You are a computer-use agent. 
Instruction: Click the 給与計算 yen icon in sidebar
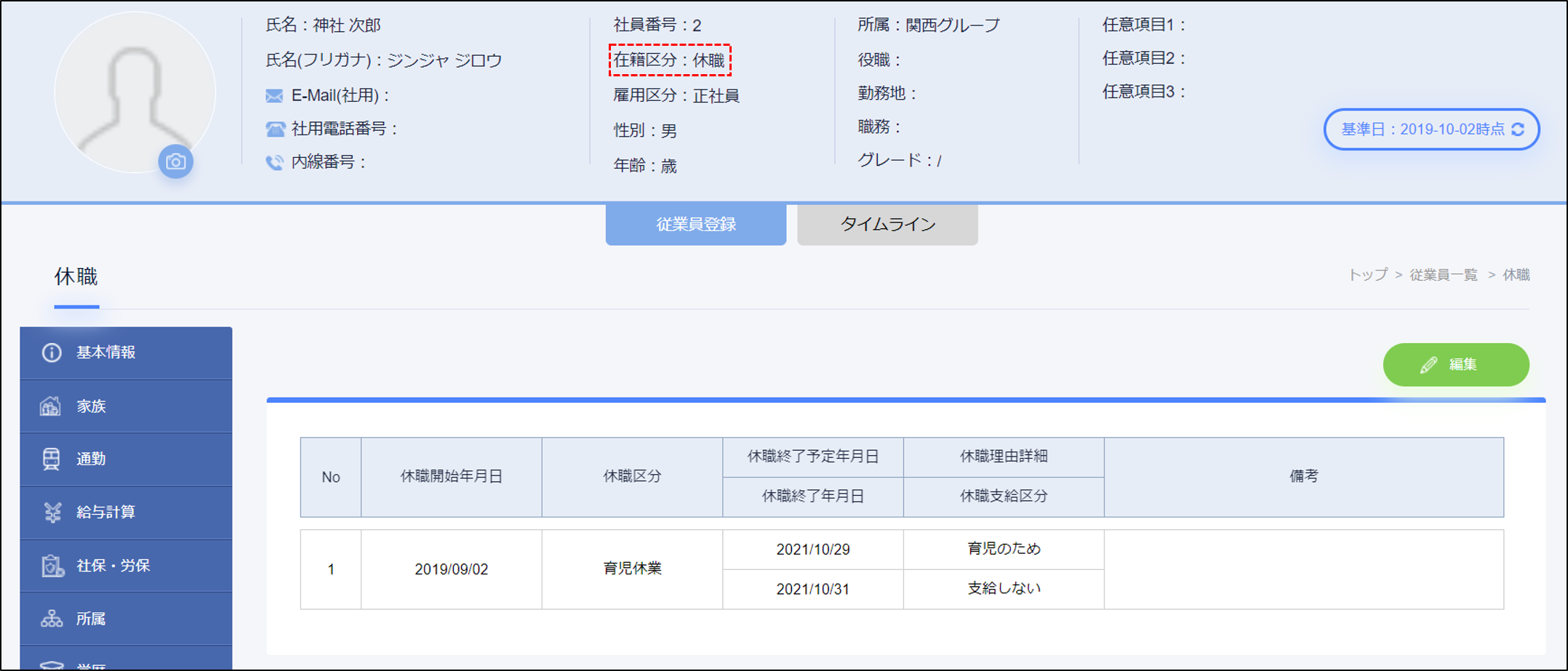click(x=52, y=513)
